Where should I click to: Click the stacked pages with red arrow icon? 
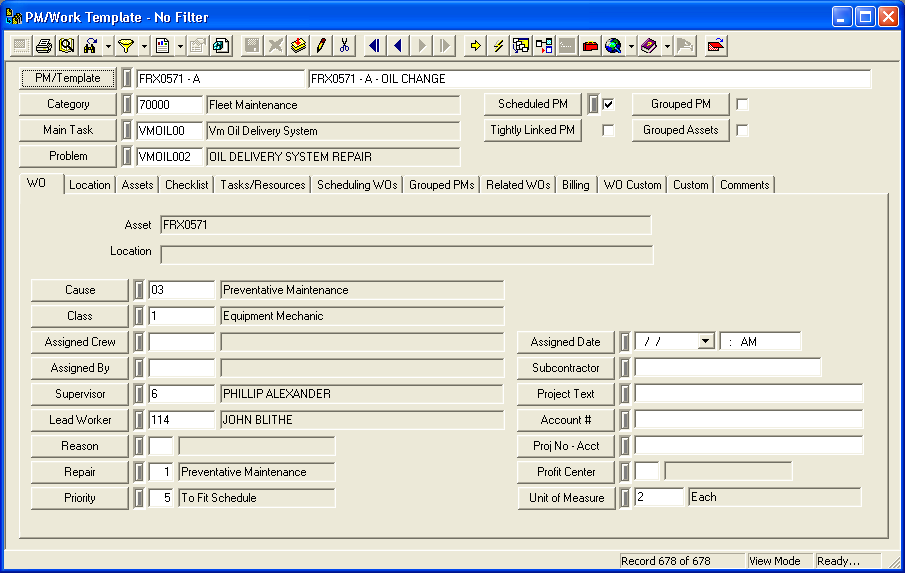click(298, 46)
